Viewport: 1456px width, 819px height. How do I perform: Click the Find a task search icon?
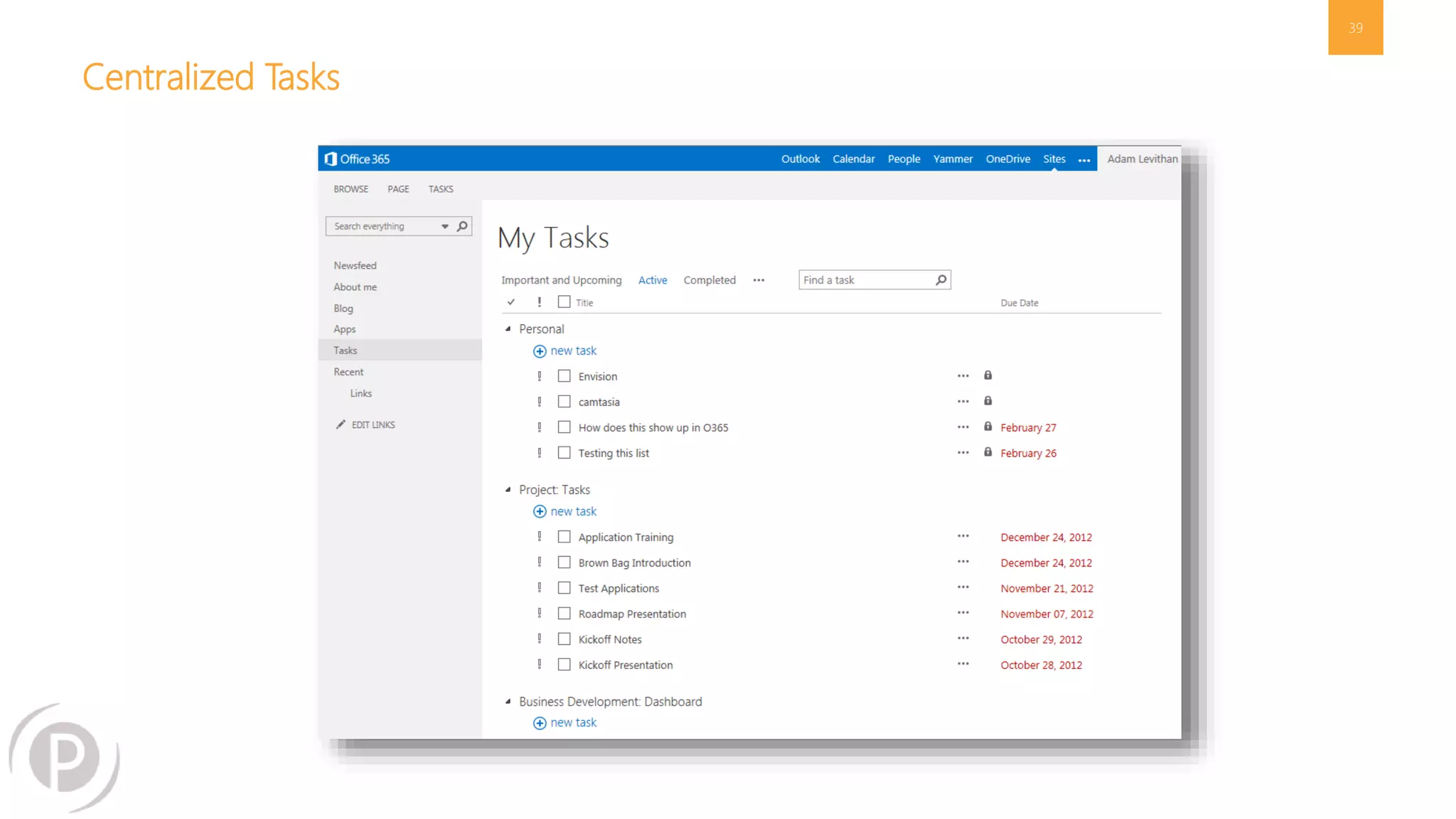(941, 280)
